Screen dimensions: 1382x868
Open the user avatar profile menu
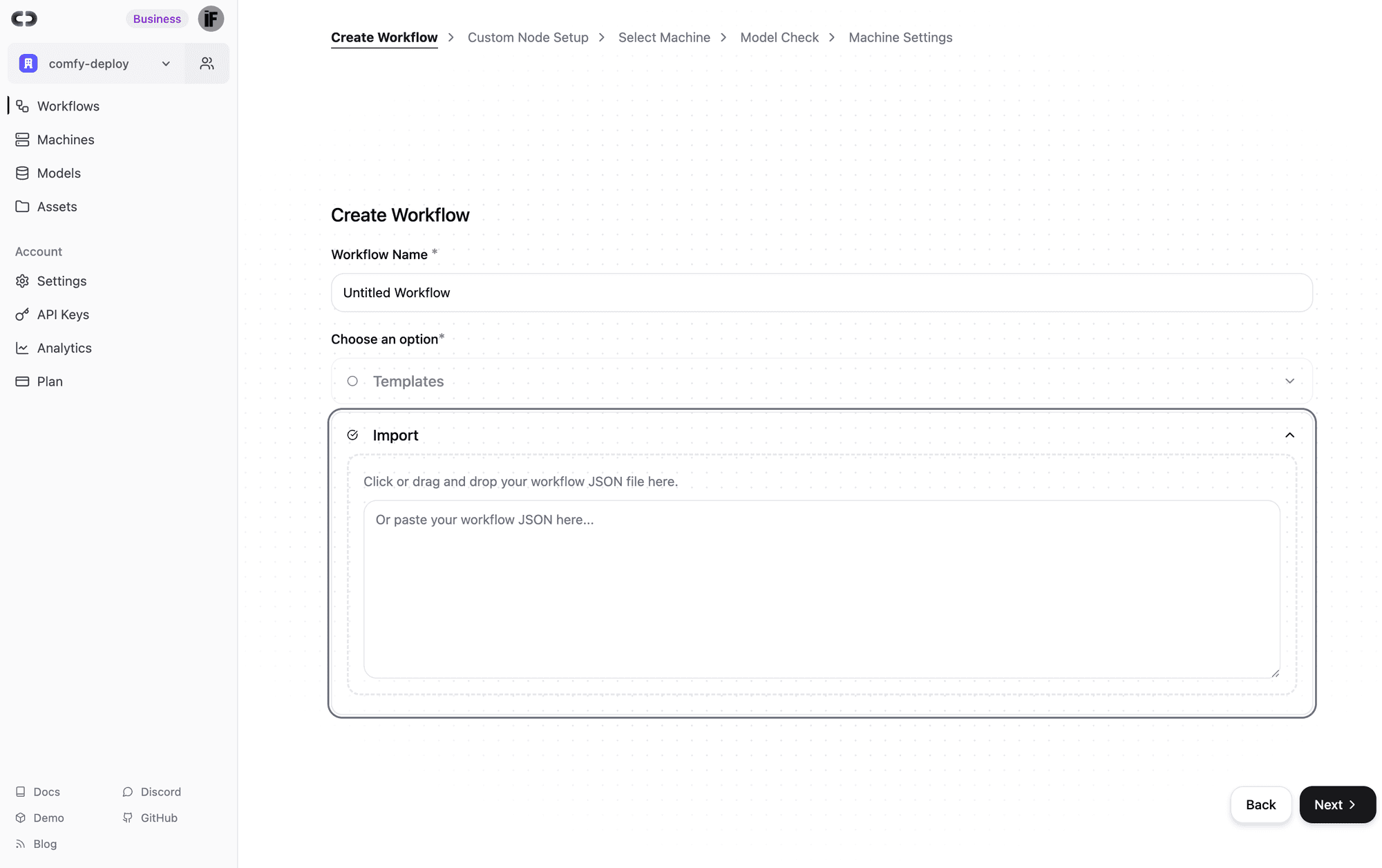211,19
